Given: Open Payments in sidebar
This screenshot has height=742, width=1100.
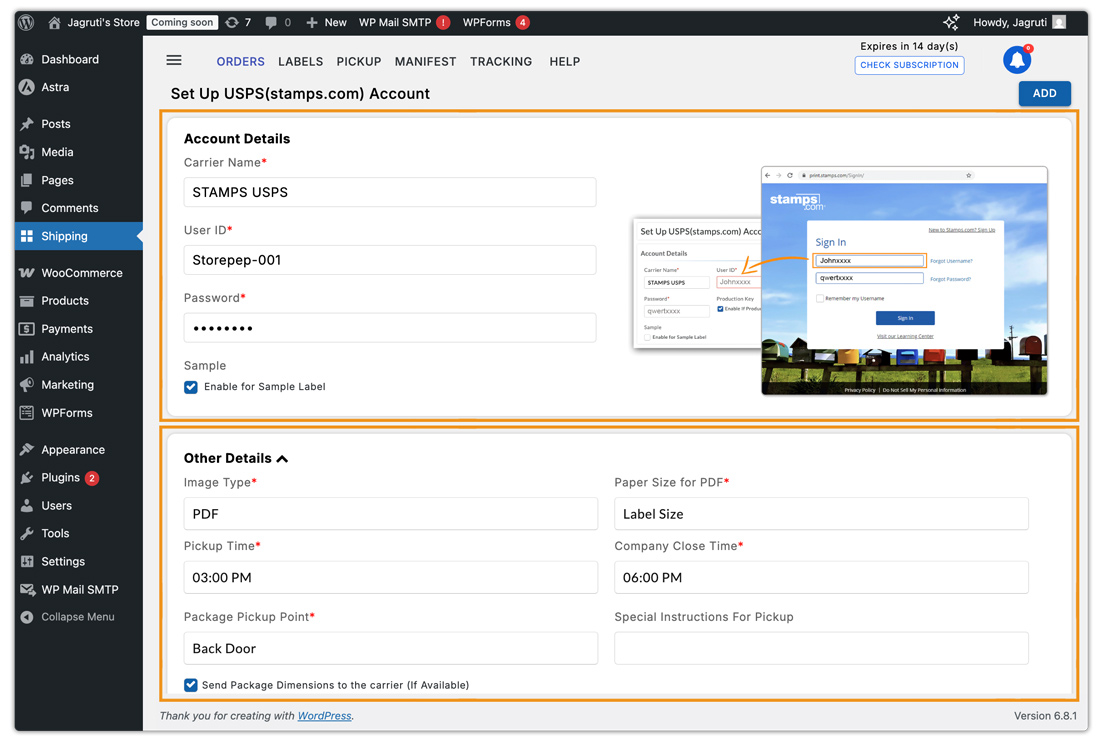Looking at the screenshot, I should [x=79, y=329].
